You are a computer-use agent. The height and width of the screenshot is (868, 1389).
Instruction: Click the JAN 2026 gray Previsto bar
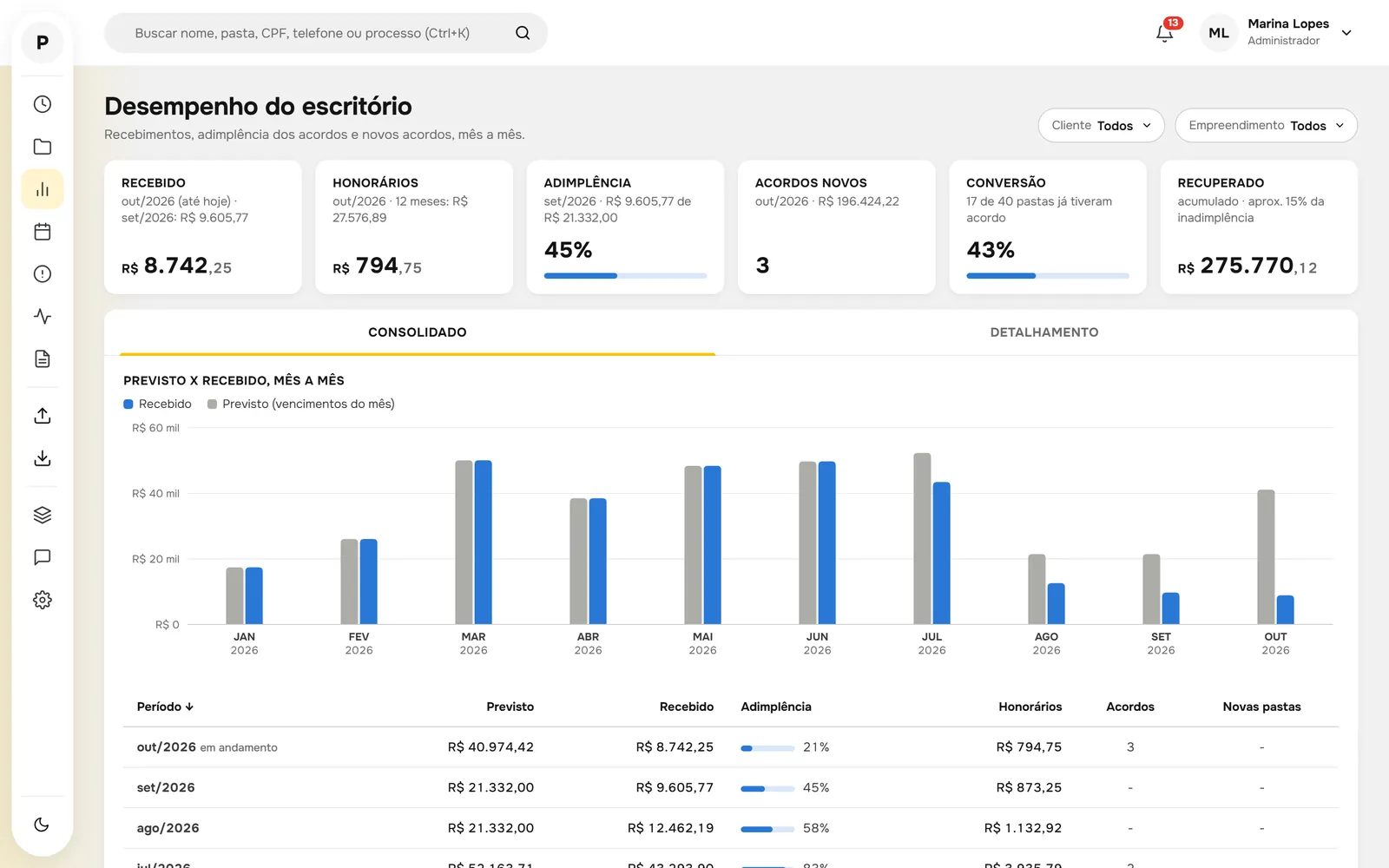(x=234, y=595)
